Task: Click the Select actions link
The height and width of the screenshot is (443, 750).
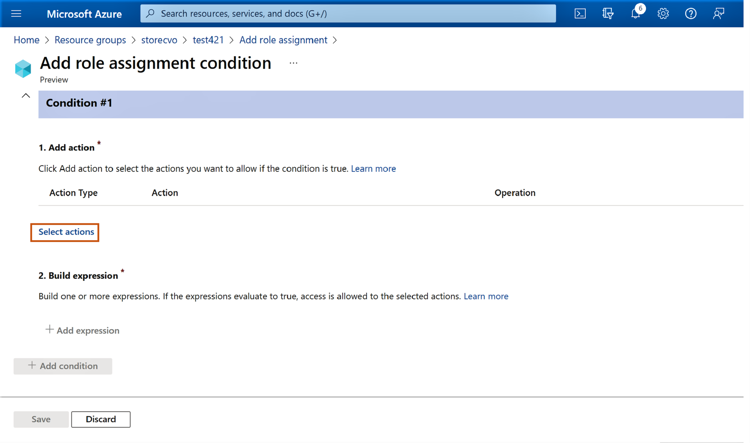Action: click(x=66, y=232)
